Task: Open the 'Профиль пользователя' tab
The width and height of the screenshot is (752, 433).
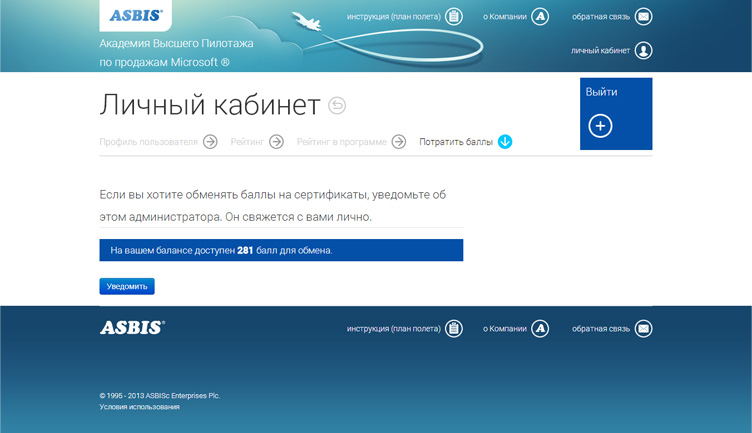Action: (x=148, y=142)
